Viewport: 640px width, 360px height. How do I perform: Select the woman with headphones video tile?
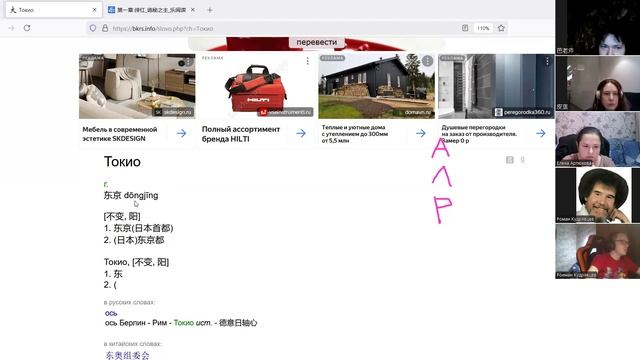coord(598,83)
